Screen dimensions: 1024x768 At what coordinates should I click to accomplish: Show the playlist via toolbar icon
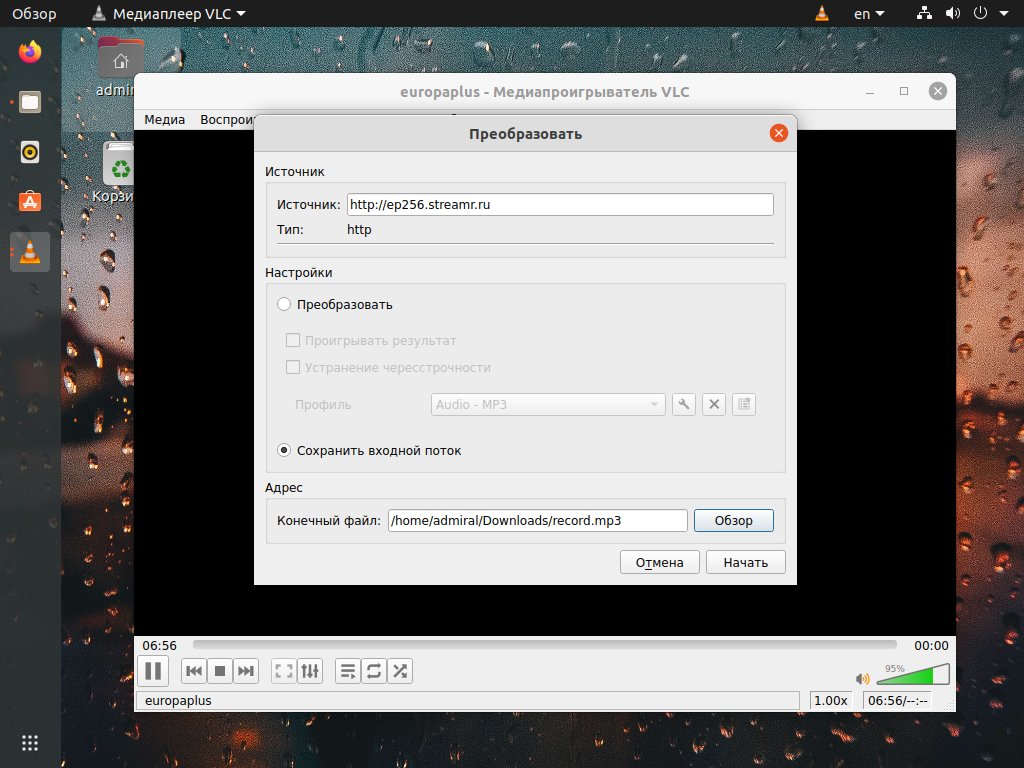click(x=348, y=671)
